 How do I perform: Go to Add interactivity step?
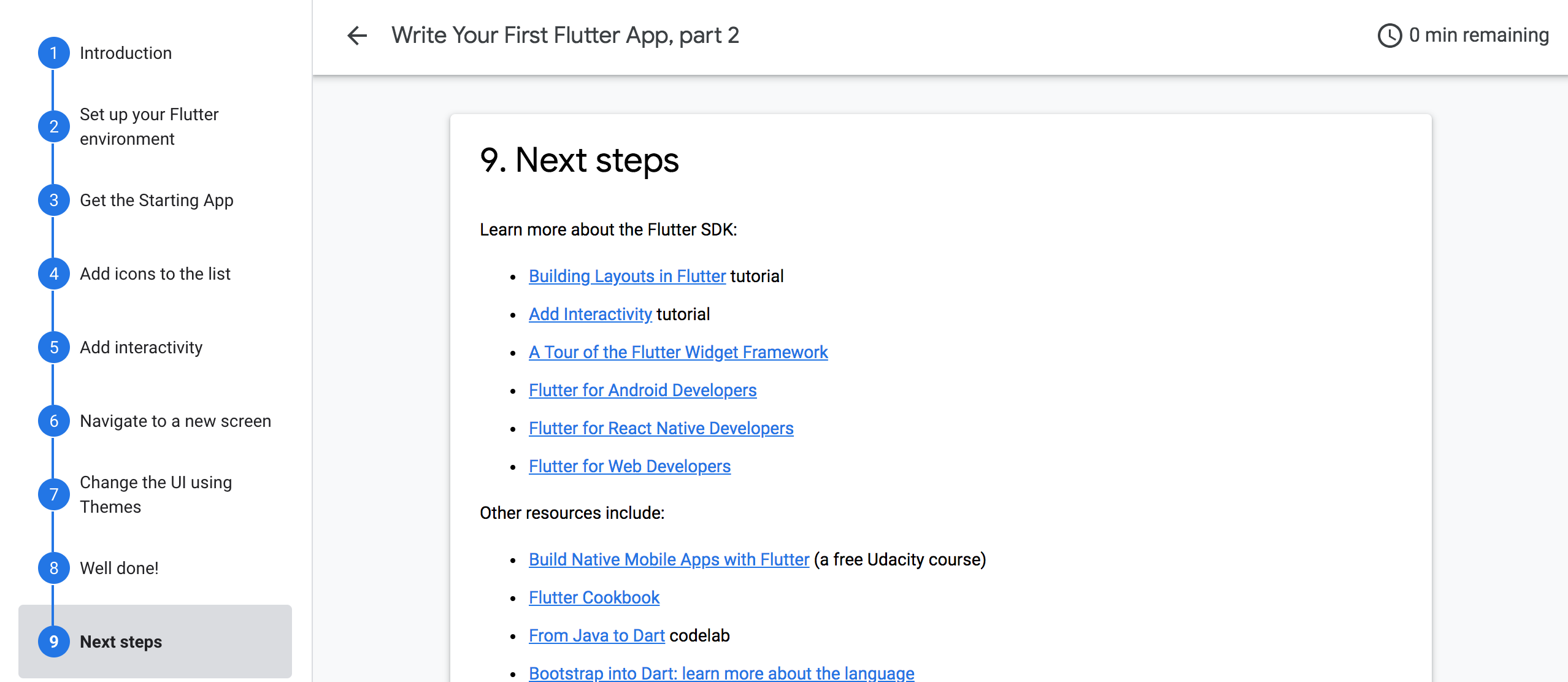(141, 347)
